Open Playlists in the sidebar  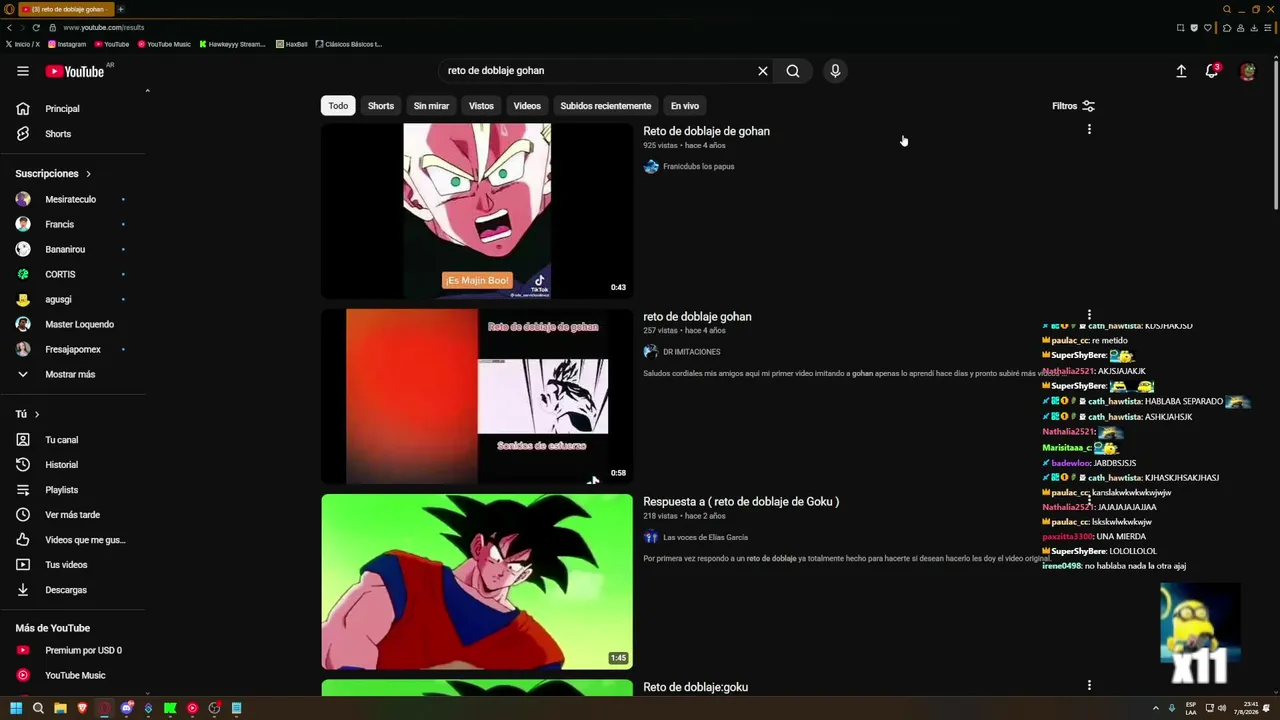[x=75, y=490]
